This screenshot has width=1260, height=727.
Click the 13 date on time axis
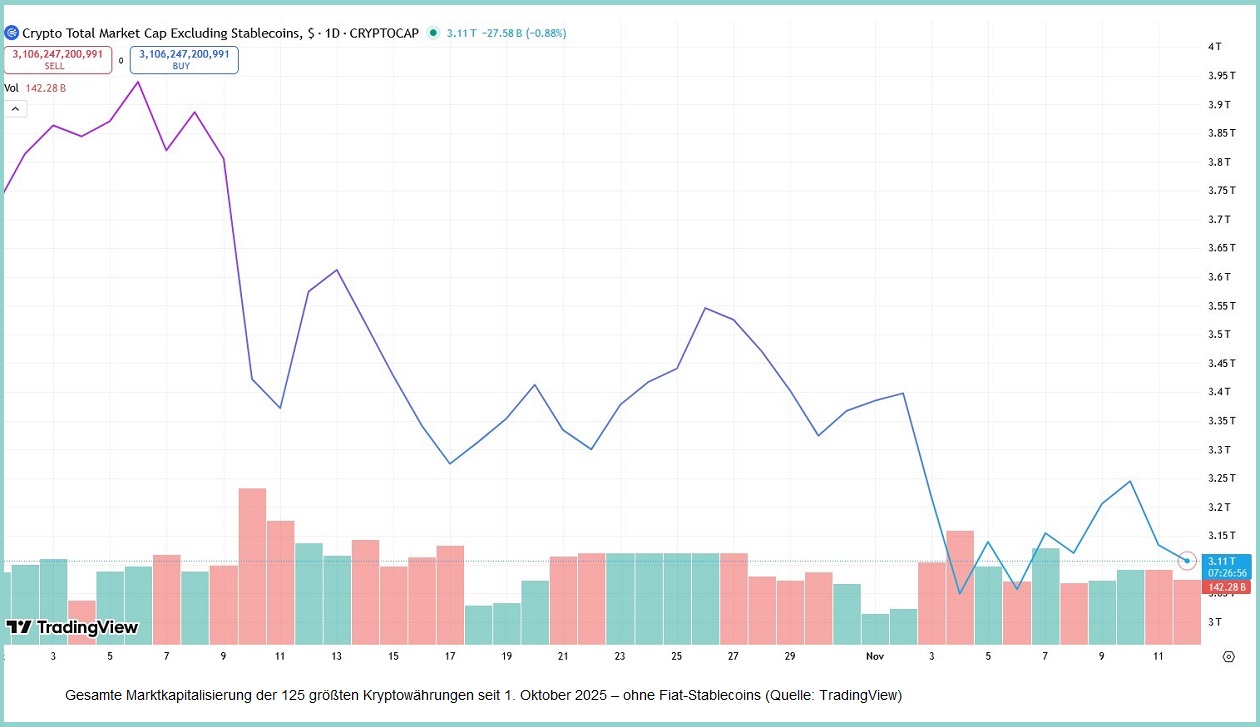337,656
